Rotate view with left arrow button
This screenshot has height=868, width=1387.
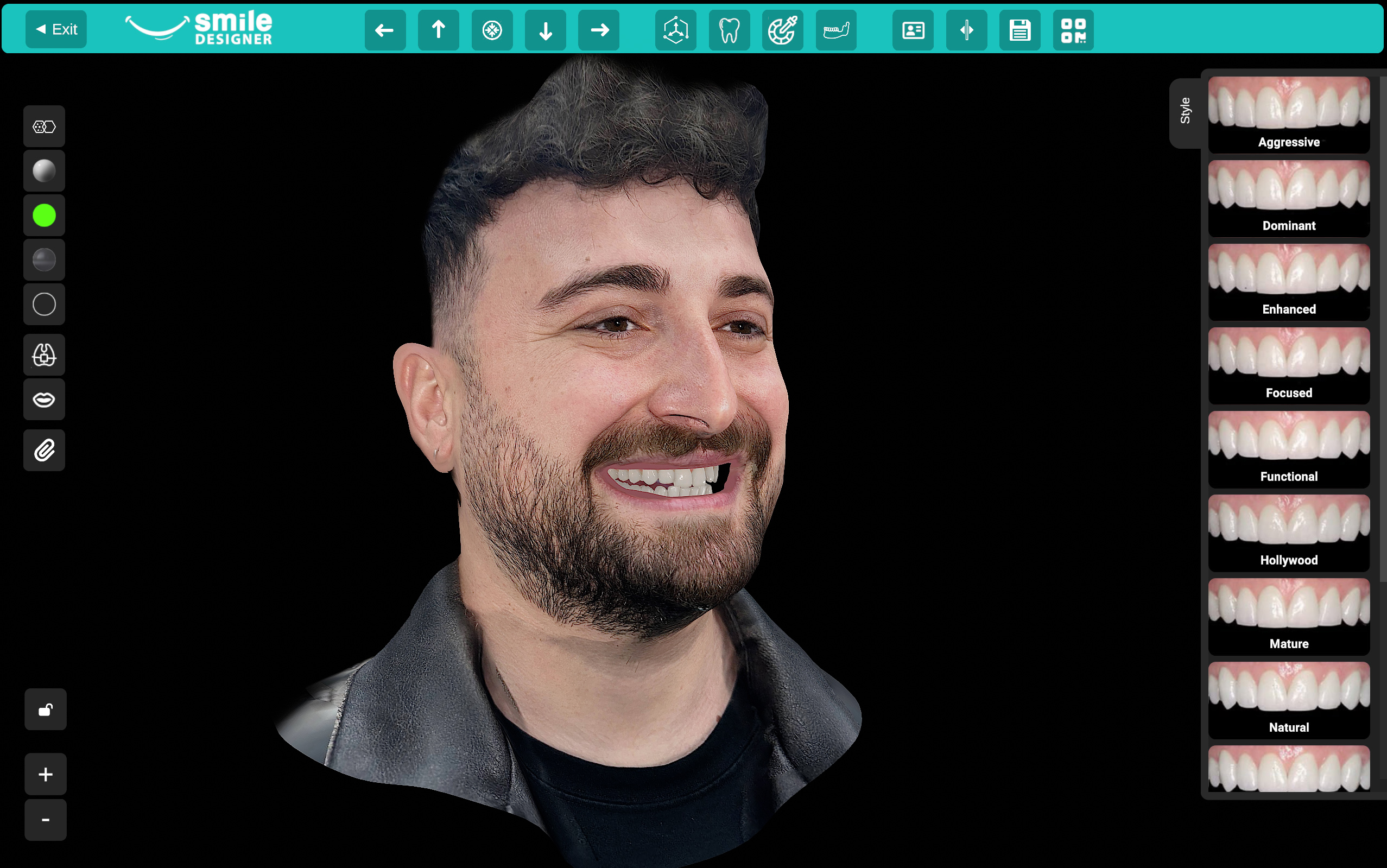pyautogui.click(x=385, y=30)
